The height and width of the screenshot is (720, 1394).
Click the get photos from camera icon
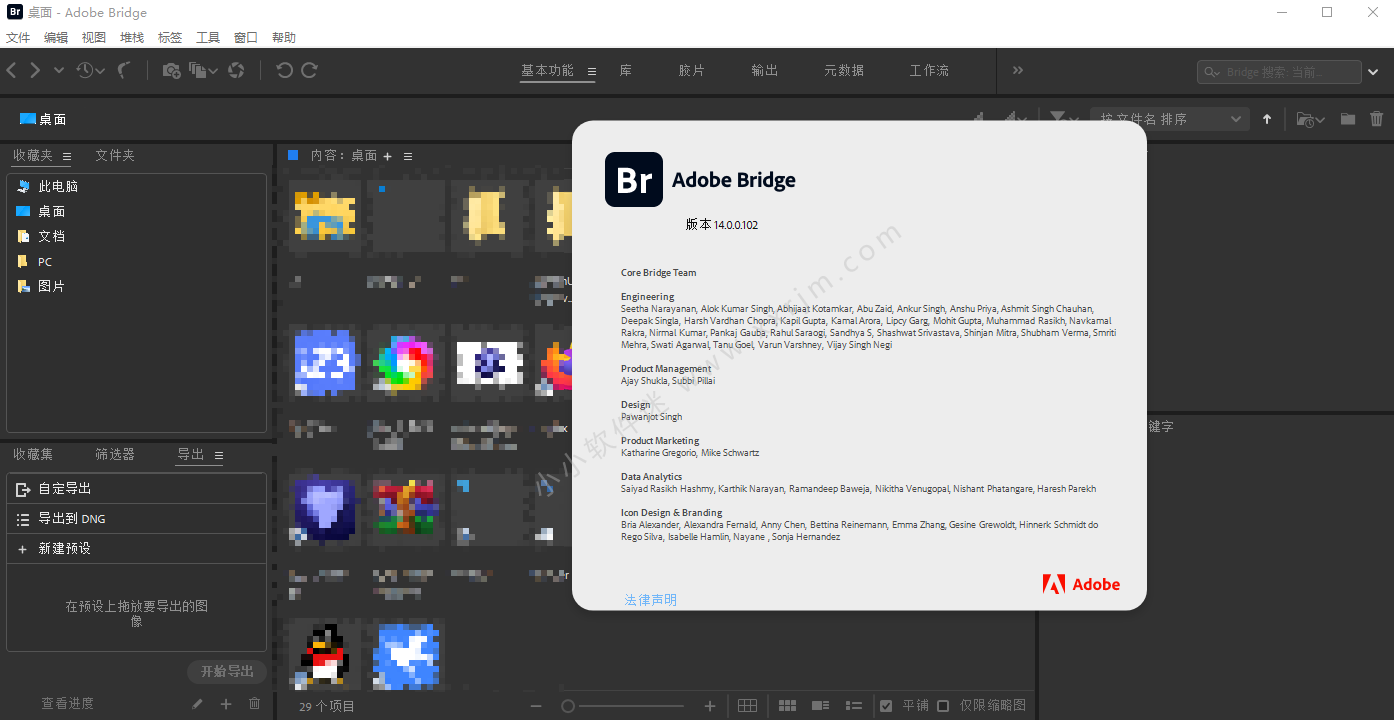(x=172, y=70)
